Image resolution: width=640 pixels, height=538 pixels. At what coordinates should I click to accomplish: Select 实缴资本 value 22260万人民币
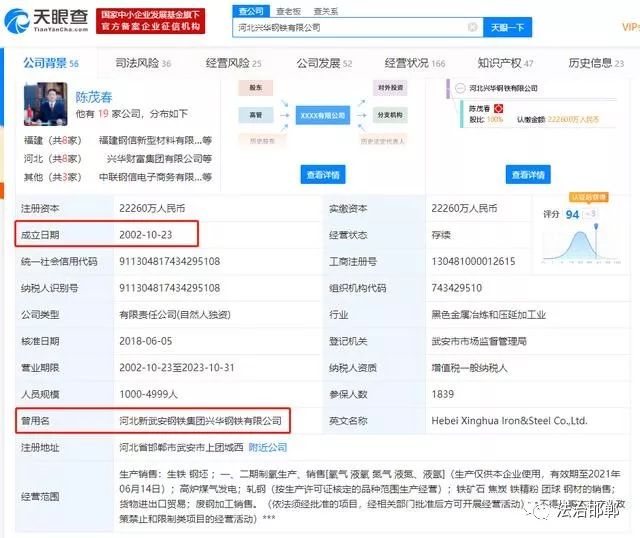pos(464,208)
